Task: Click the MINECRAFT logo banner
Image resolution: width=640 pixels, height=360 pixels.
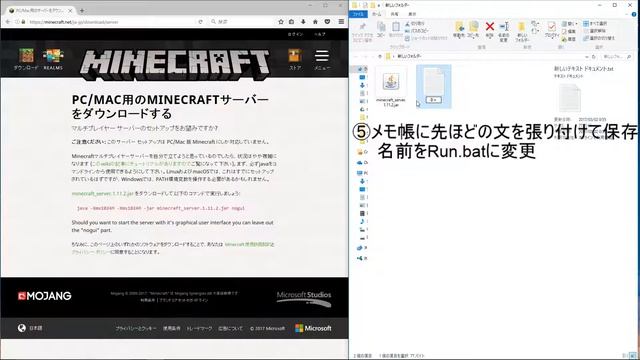Action: [x=175, y=64]
